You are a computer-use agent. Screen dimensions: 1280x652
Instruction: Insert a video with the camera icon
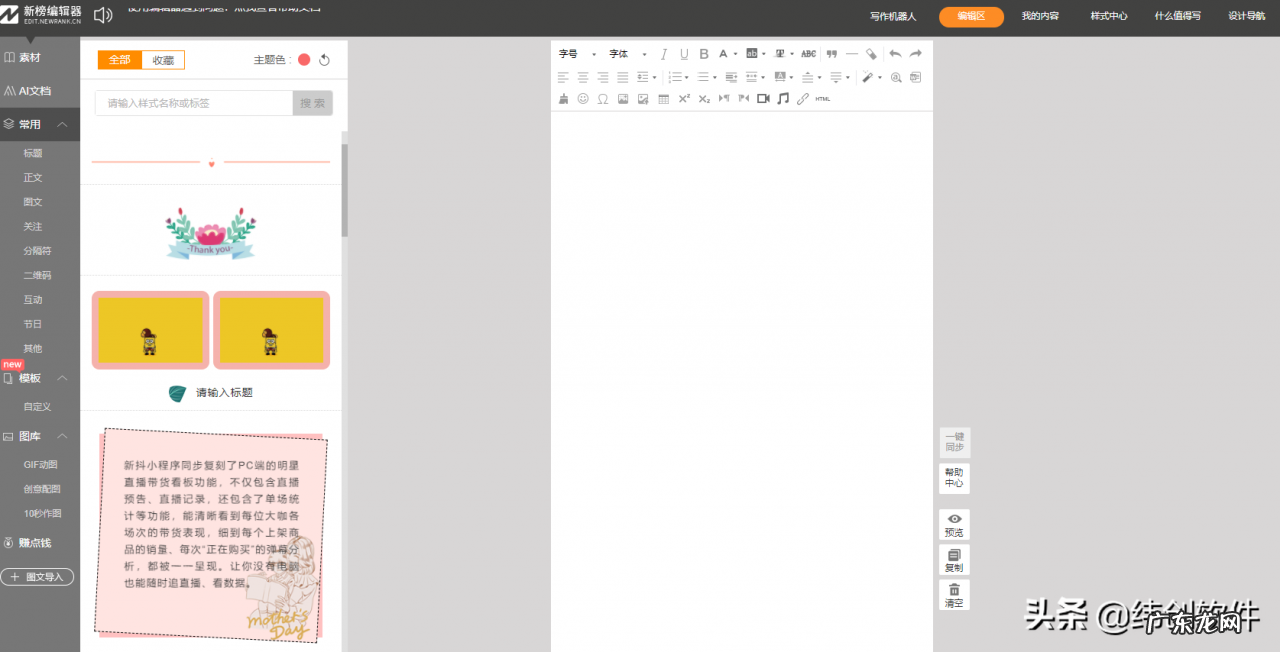pyautogui.click(x=763, y=99)
